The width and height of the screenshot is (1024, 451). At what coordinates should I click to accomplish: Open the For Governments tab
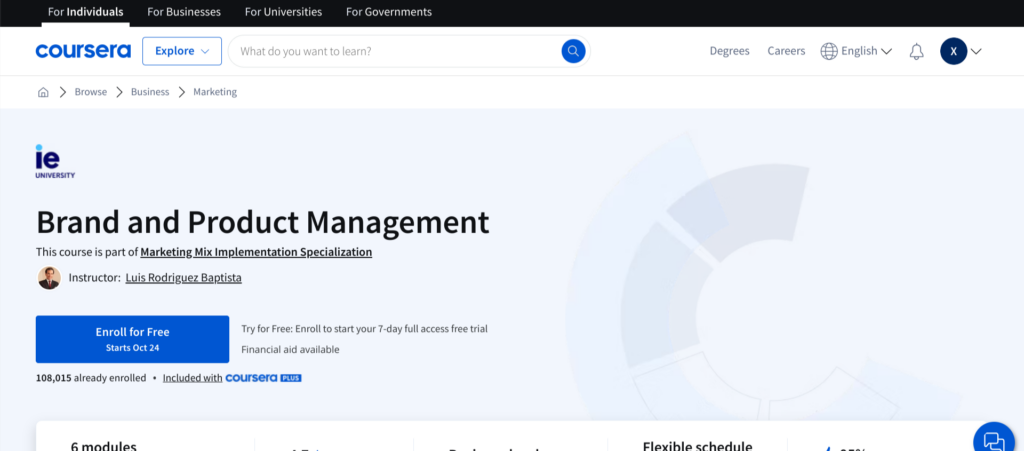389,12
